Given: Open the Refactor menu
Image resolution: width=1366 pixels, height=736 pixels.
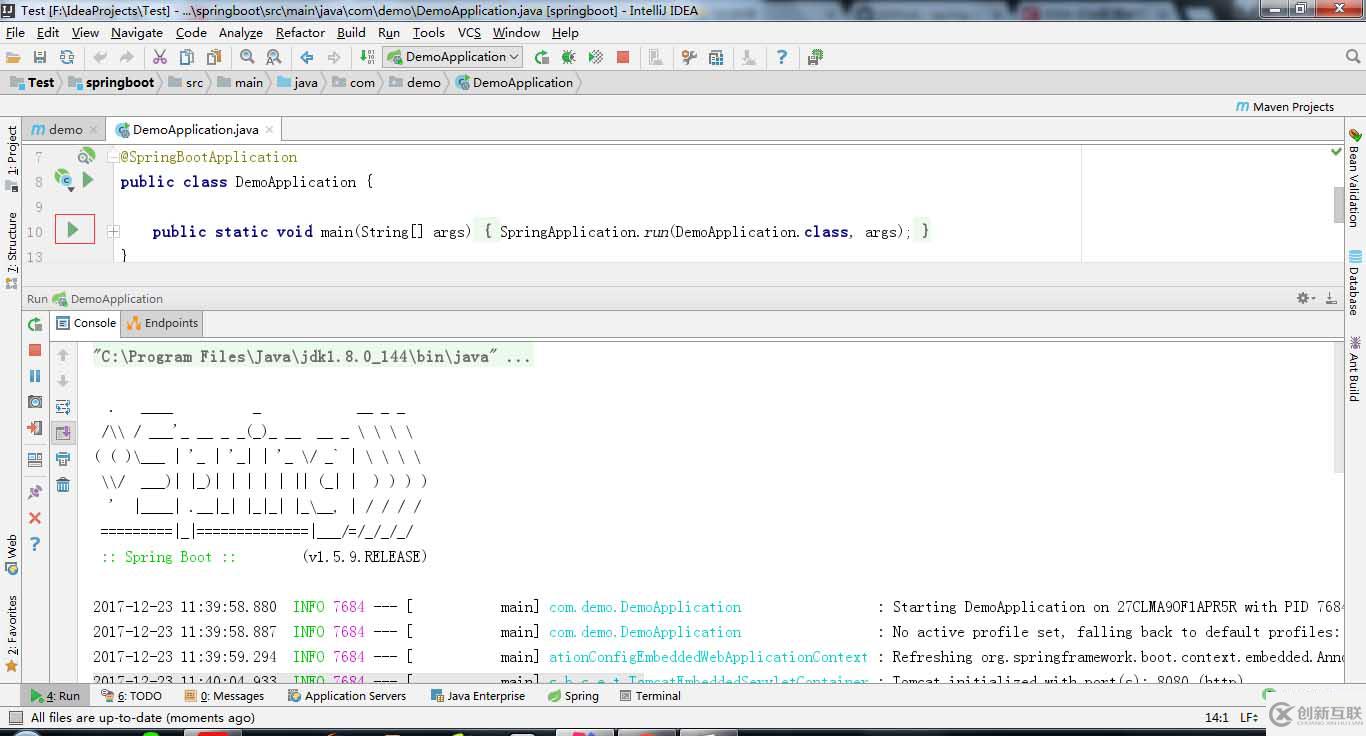Looking at the screenshot, I should (x=300, y=32).
